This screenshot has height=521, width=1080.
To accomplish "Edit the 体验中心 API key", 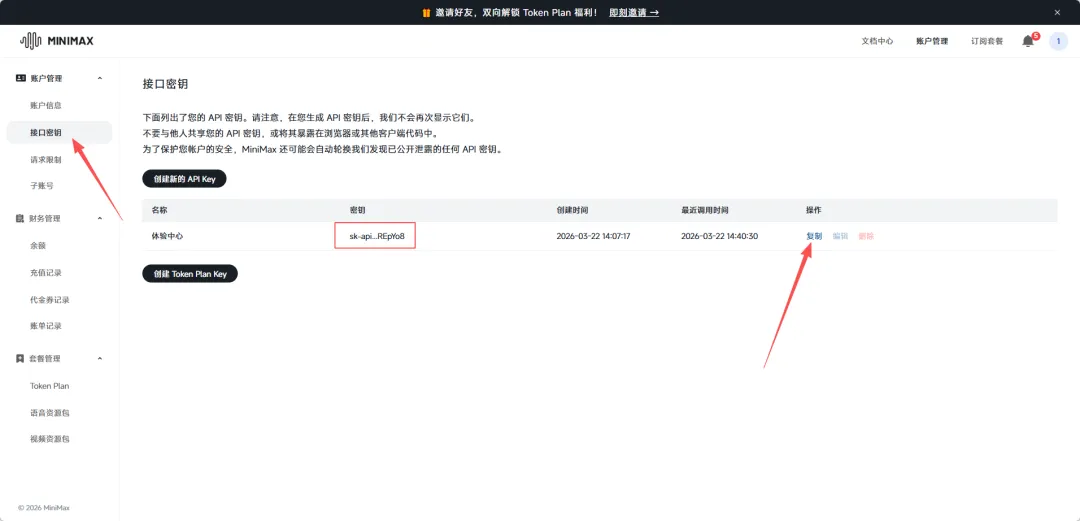I will [840, 236].
